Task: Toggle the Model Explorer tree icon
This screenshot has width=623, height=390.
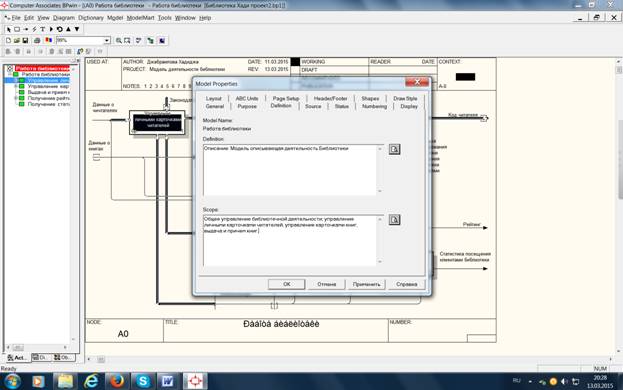Action: (150, 41)
